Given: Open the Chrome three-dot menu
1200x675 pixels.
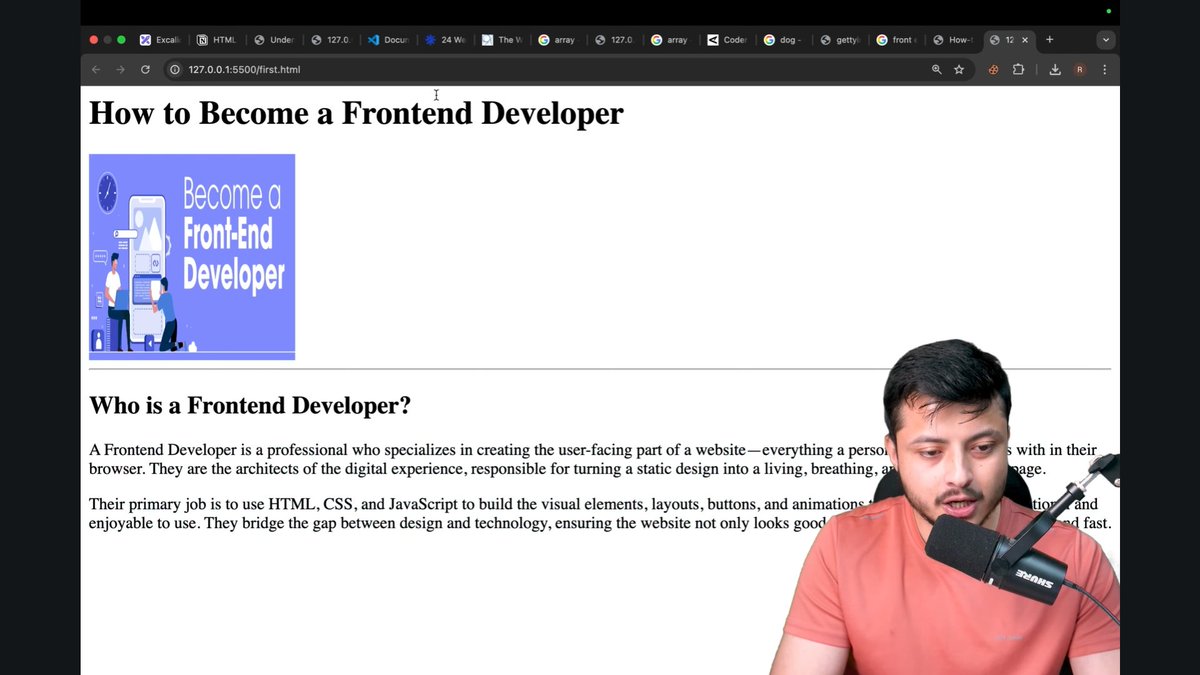Looking at the screenshot, I should coord(1104,69).
